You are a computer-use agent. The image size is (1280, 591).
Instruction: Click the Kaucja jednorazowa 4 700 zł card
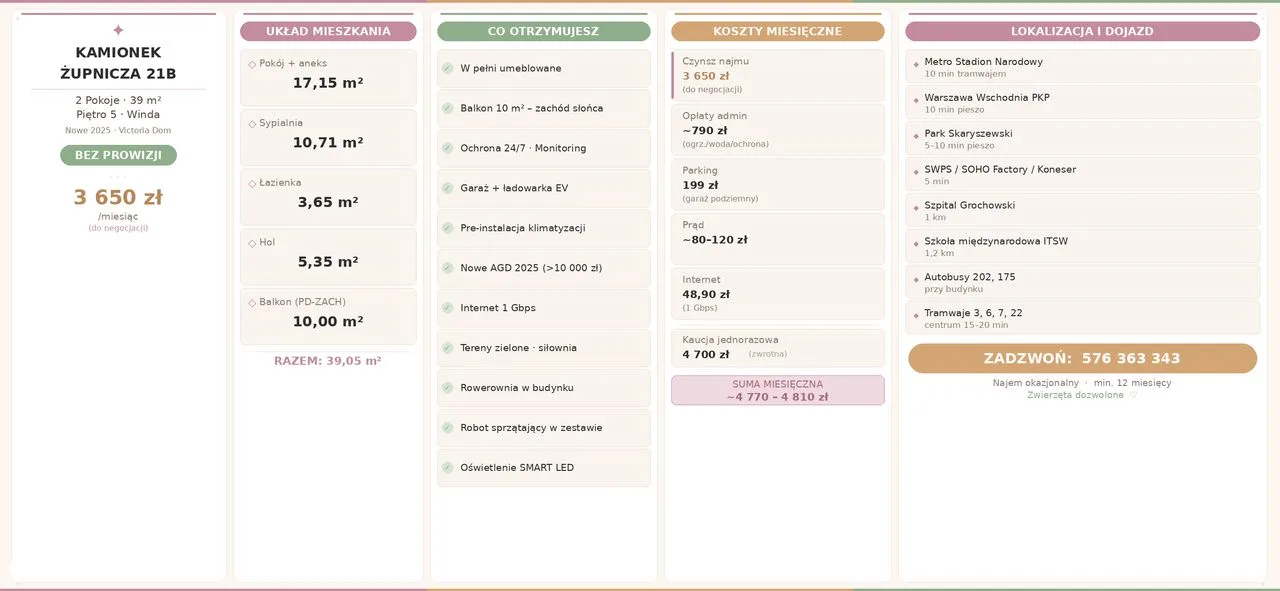pyautogui.click(x=778, y=348)
